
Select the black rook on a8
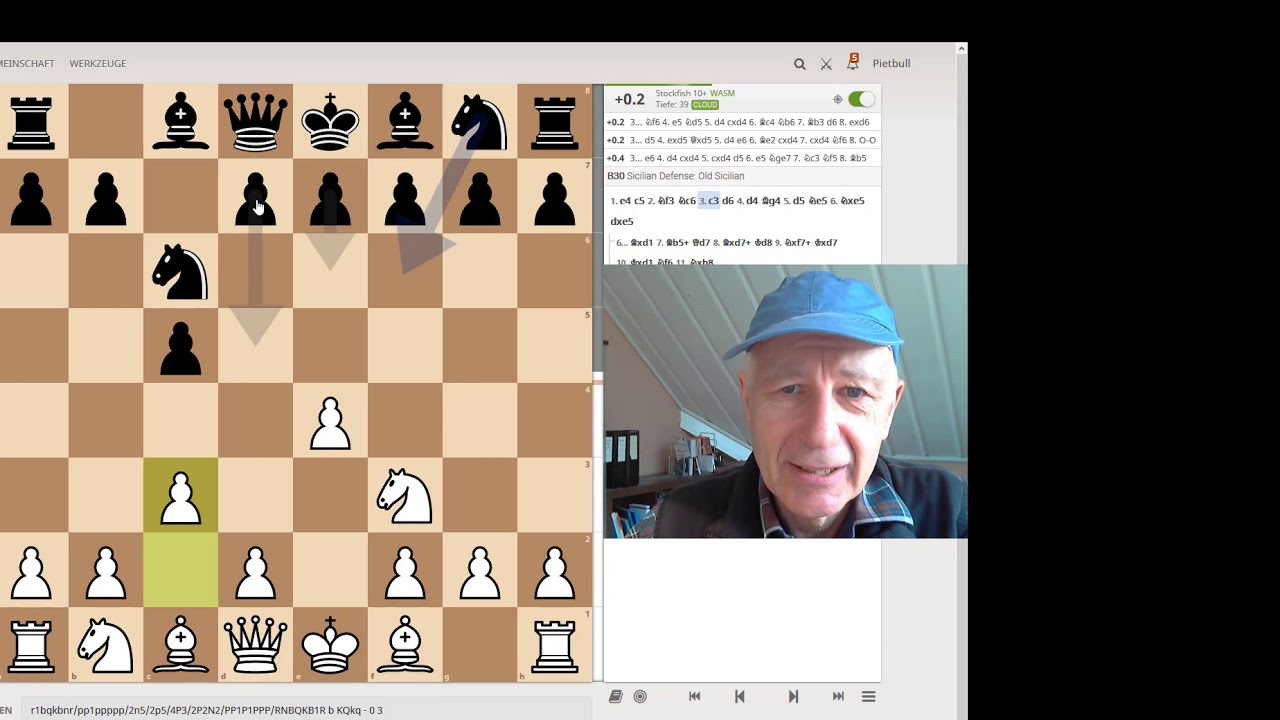tap(31, 121)
